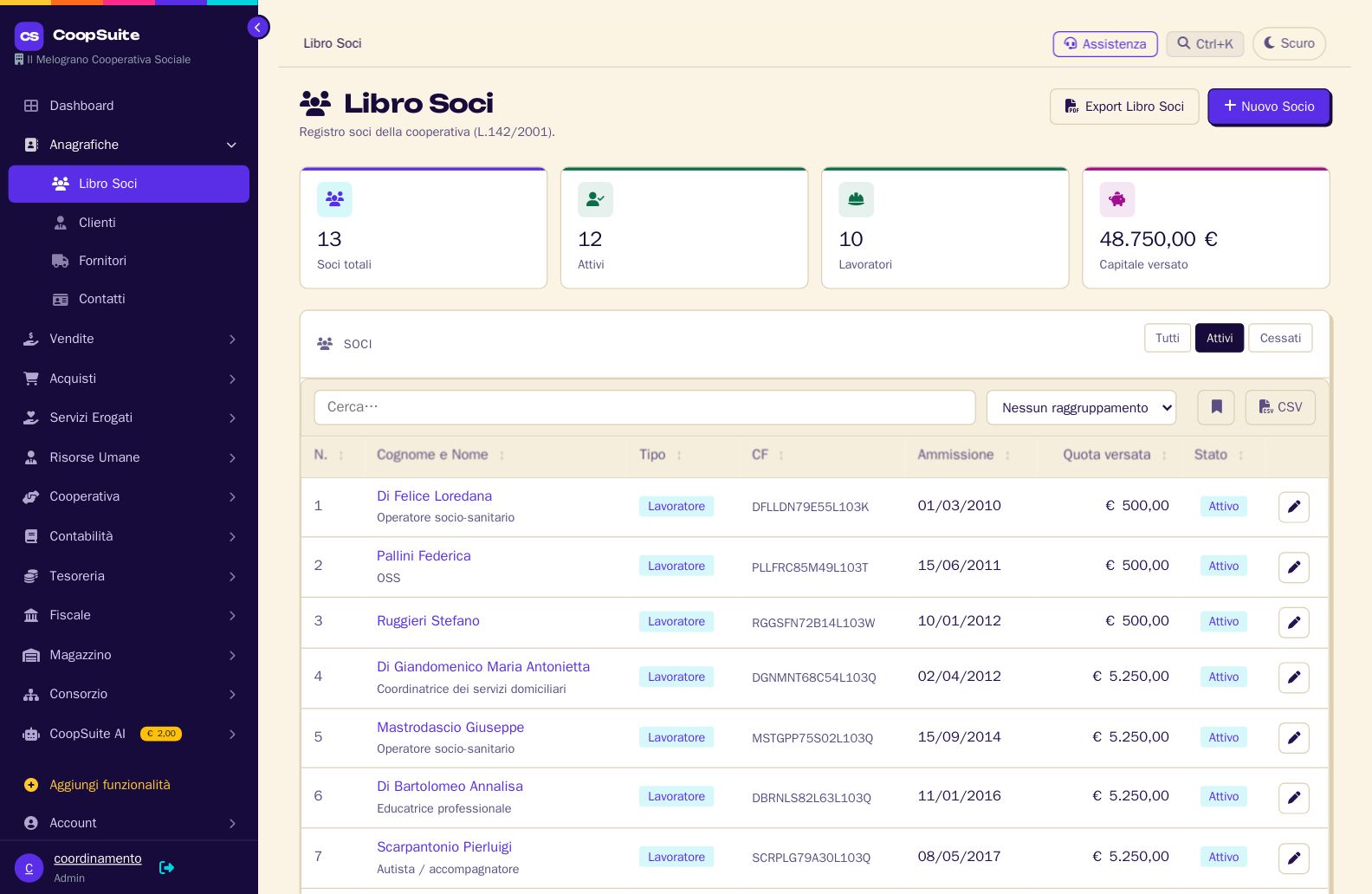
Task: Show Tutti members in the list
Action: coord(1167,338)
